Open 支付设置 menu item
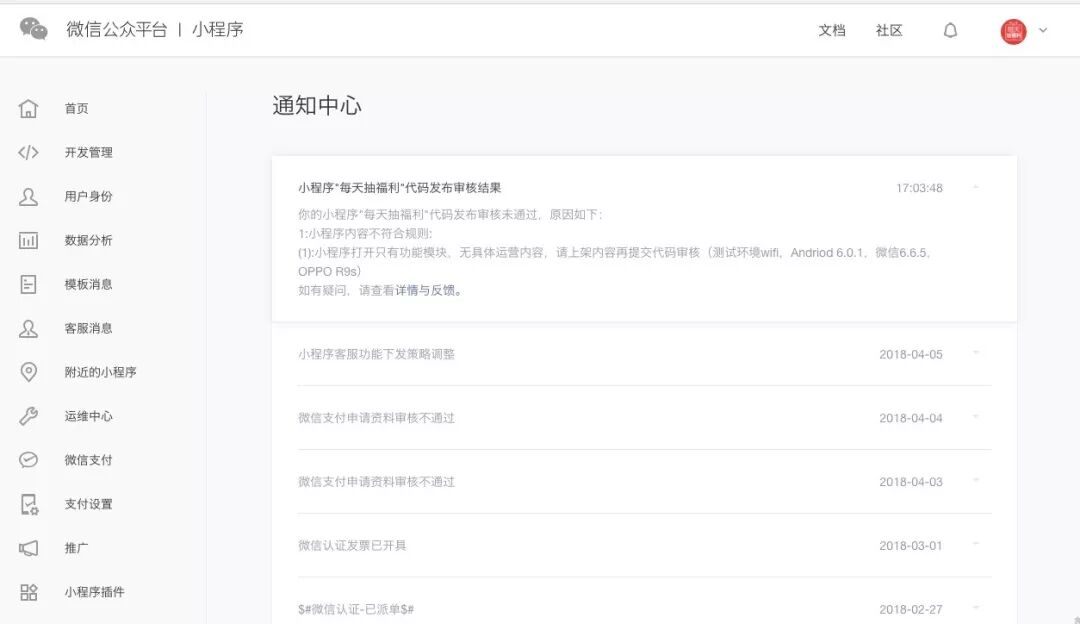 click(88, 504)
